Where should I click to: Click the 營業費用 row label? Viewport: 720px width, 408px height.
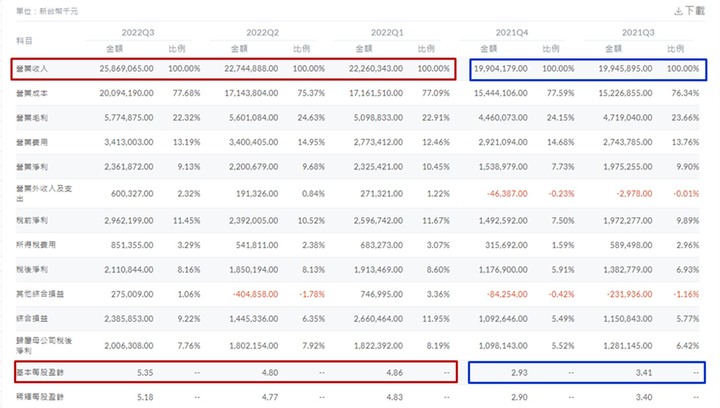pyautogui.click(x=32, y=142)
